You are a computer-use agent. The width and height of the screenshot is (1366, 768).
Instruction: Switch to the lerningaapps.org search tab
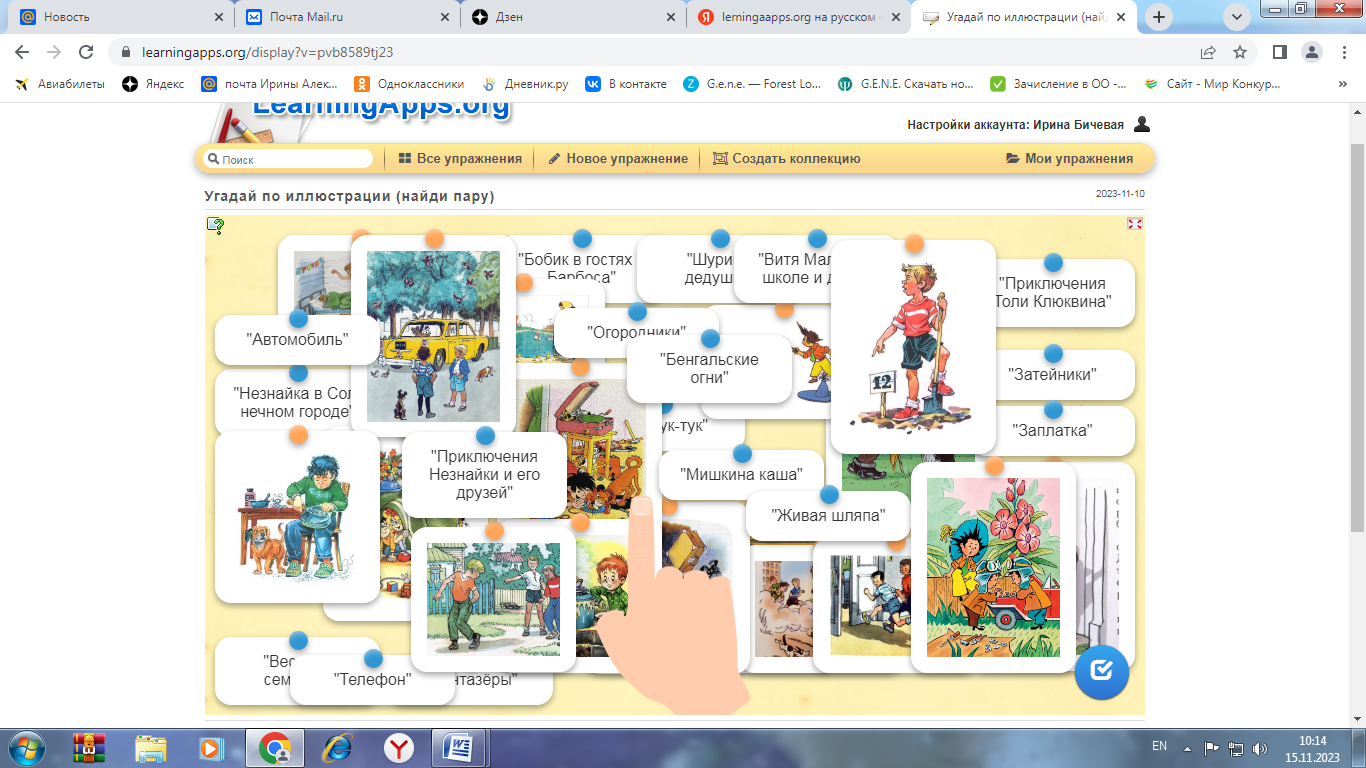(x=798, y=17)
